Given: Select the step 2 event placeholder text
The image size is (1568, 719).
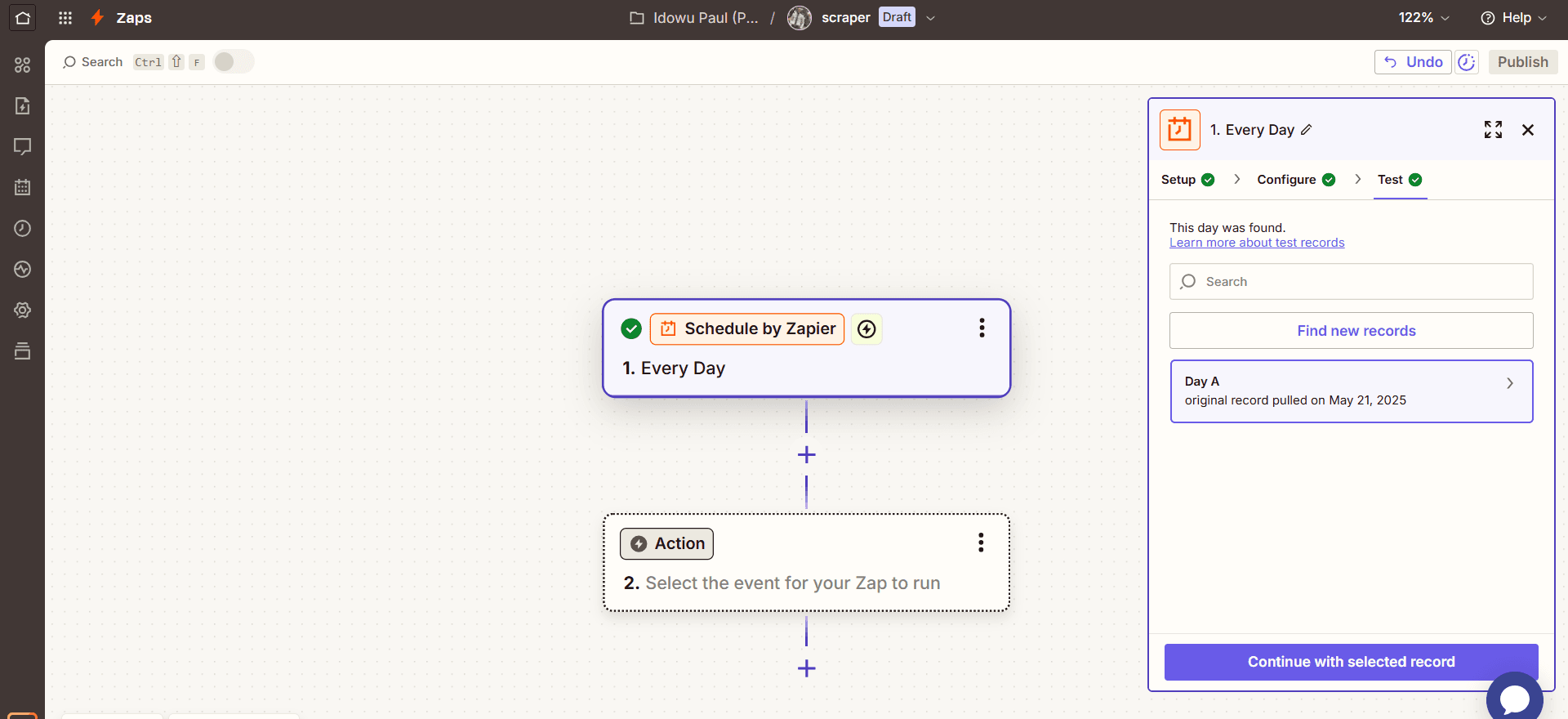Looking at the screenshot, I should click(792, 583).
